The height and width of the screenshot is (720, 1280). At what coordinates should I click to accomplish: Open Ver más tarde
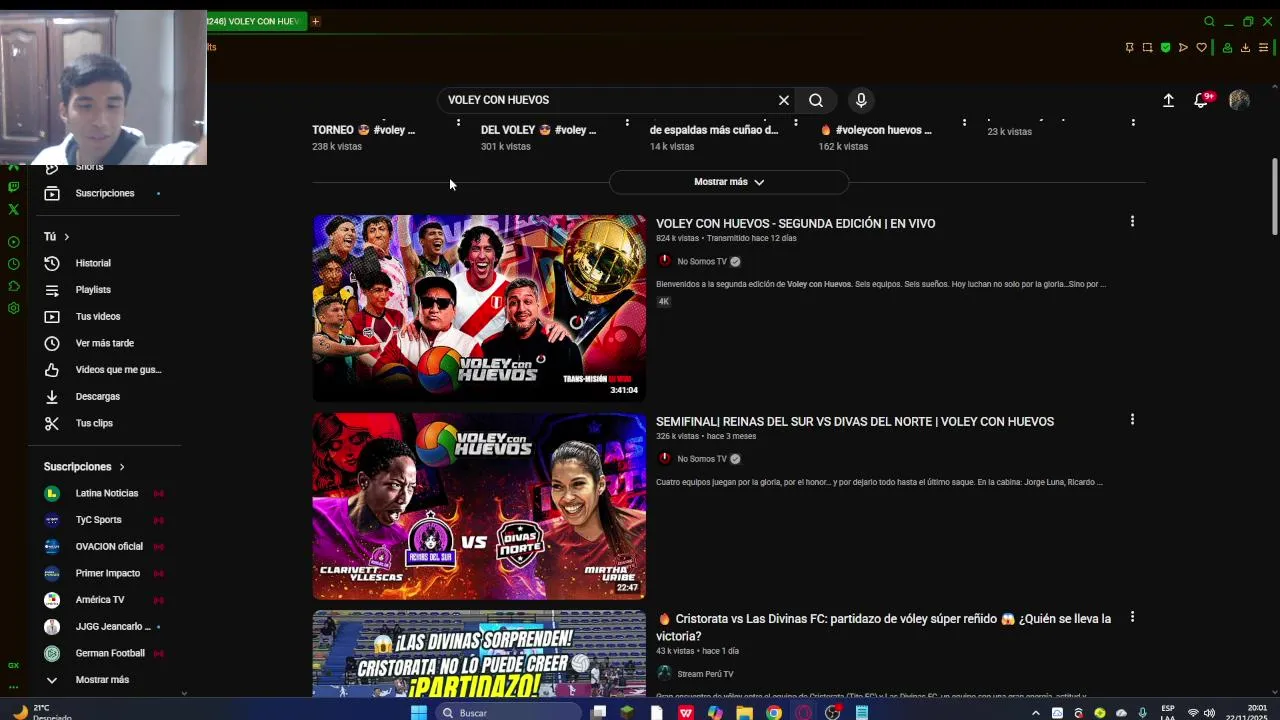[x=105, y=343]
